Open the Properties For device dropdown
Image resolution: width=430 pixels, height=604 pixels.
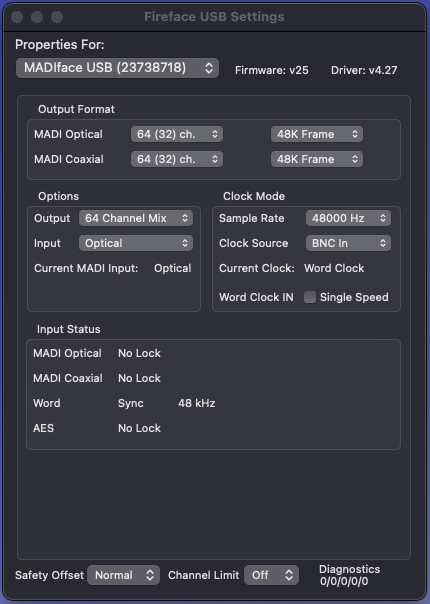(118, 68)
